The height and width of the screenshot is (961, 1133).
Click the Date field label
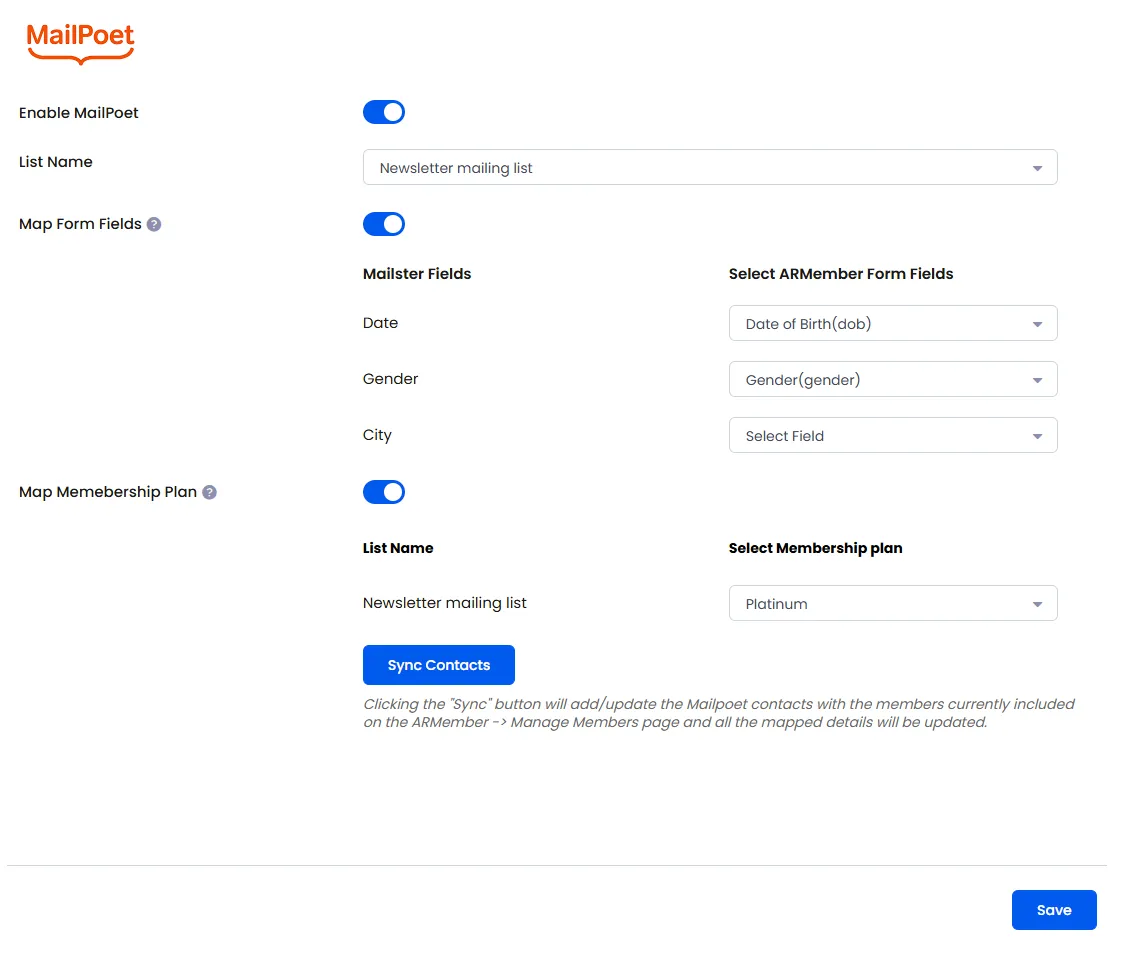380,324
